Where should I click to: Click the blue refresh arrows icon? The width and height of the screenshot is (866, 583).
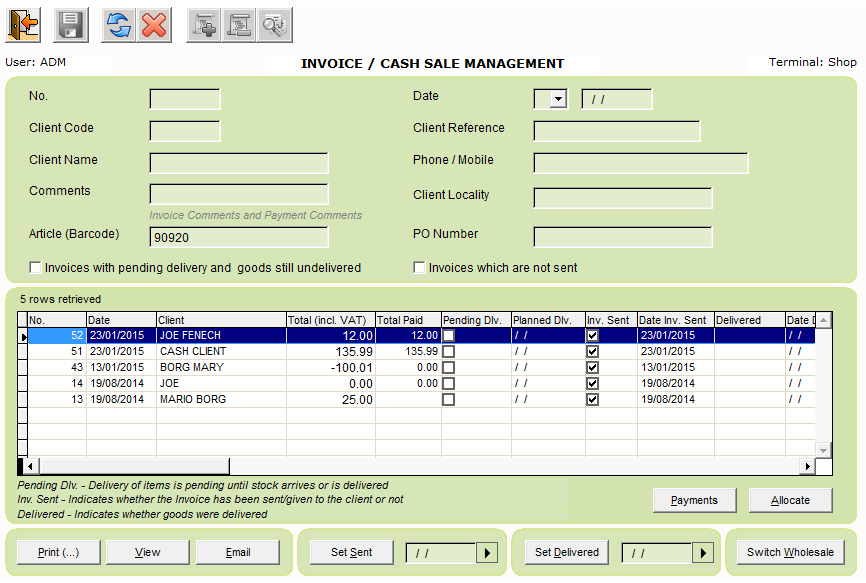pos(118,24)
